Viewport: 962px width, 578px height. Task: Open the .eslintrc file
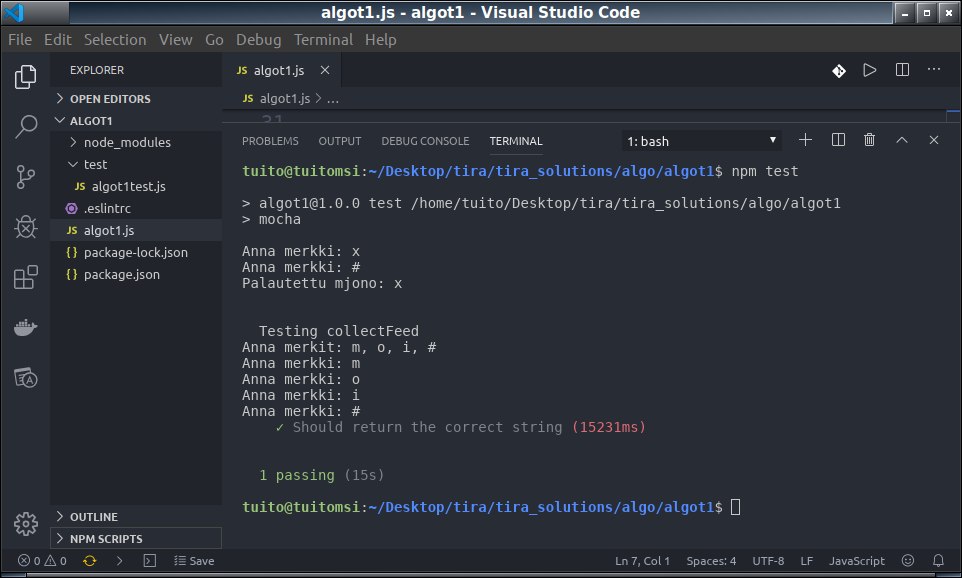click(x=136, y=209)
